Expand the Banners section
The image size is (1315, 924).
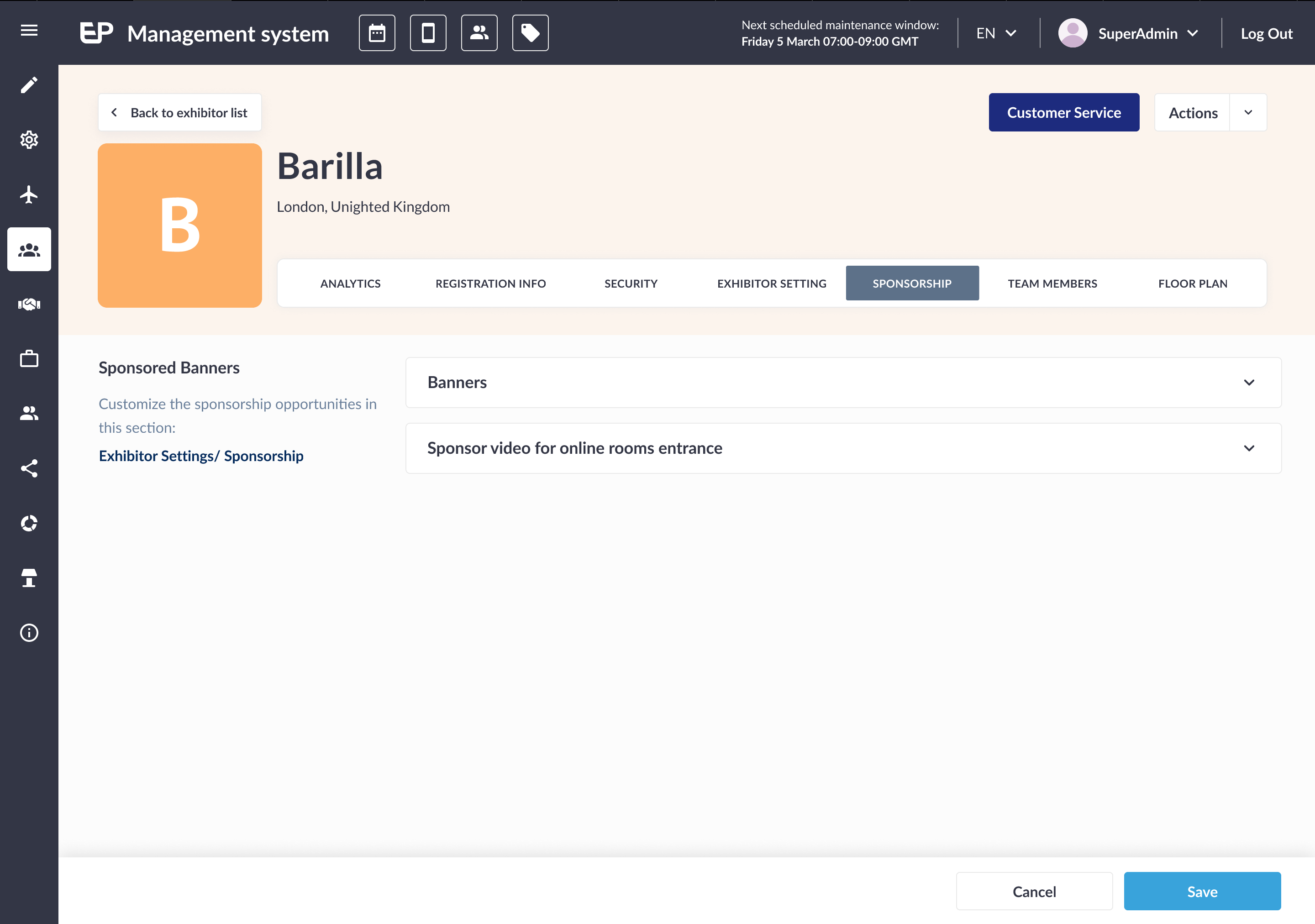(843, 383)
